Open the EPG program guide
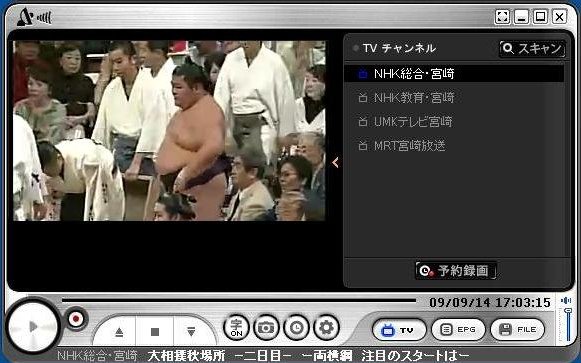This screenshot has height=363, width=581. [x=458, y=330]
